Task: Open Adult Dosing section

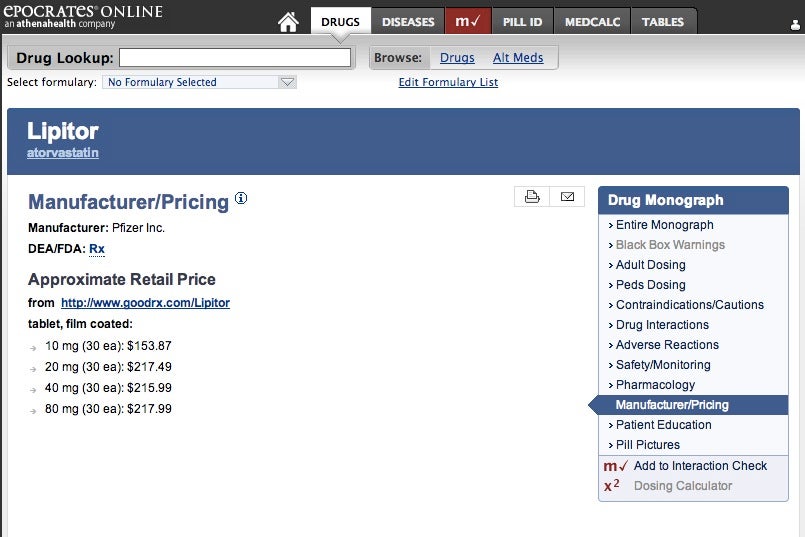Action: click(650, 265)
